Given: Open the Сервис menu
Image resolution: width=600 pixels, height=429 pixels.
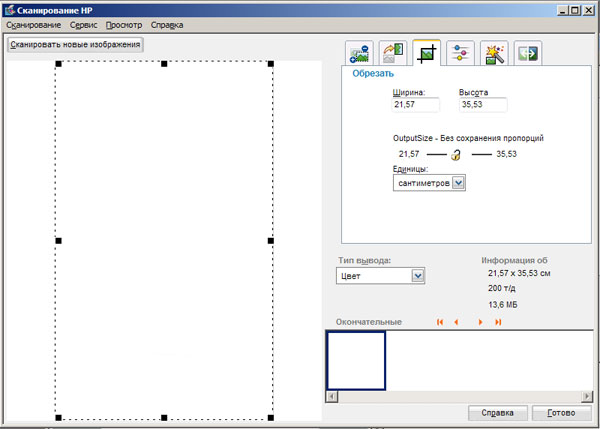Looking at the screenshot, I should pos(83,25).
